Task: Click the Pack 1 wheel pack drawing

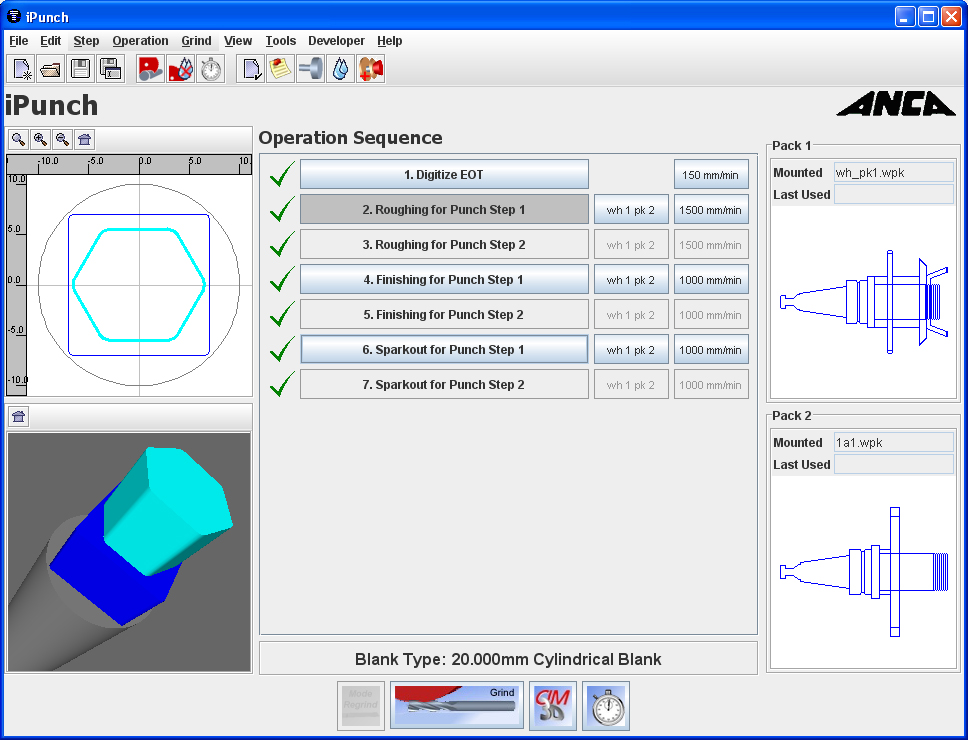Action: (x=864, y=302)
